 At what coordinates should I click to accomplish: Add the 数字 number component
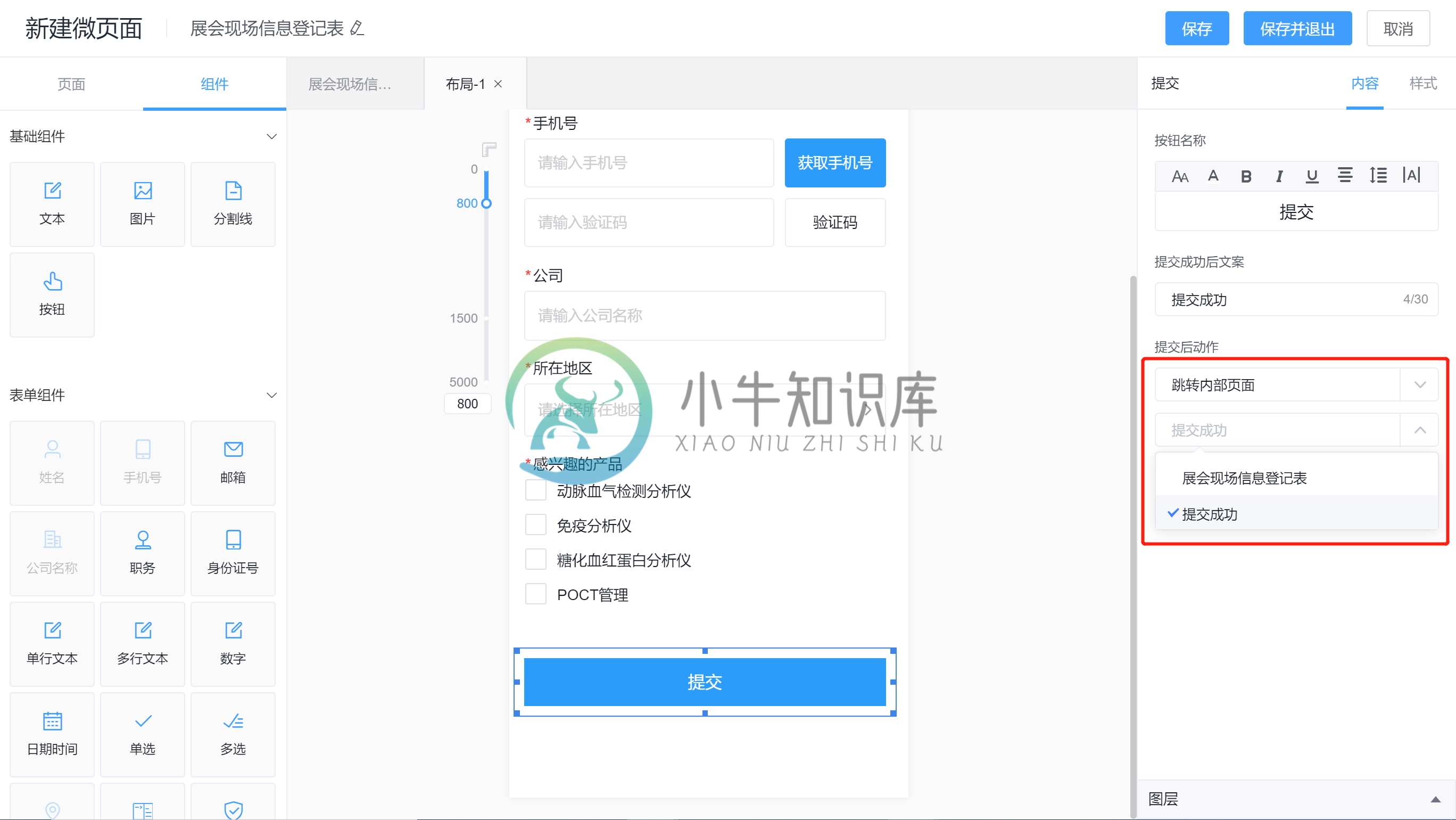233,644
